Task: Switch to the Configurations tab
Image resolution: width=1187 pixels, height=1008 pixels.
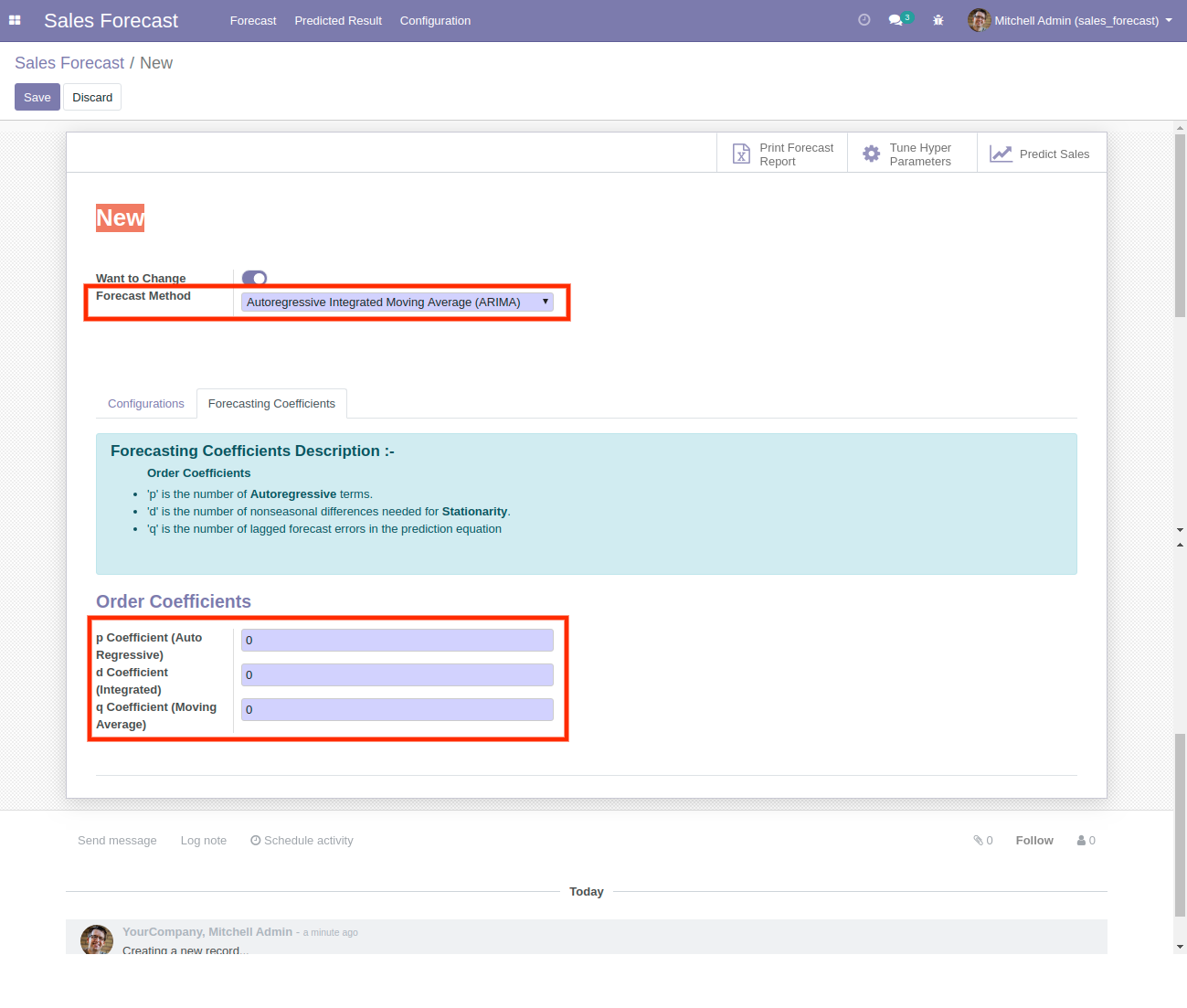Action: pos(146,404)
